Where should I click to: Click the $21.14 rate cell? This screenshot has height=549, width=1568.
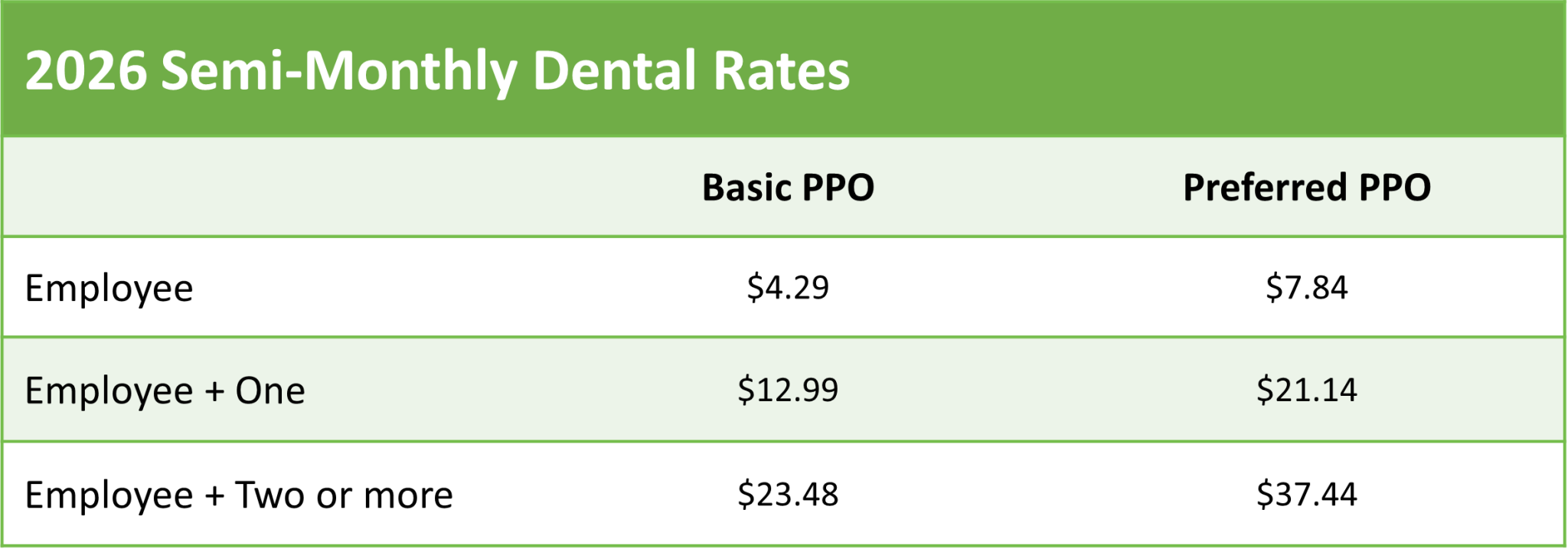1306,390
